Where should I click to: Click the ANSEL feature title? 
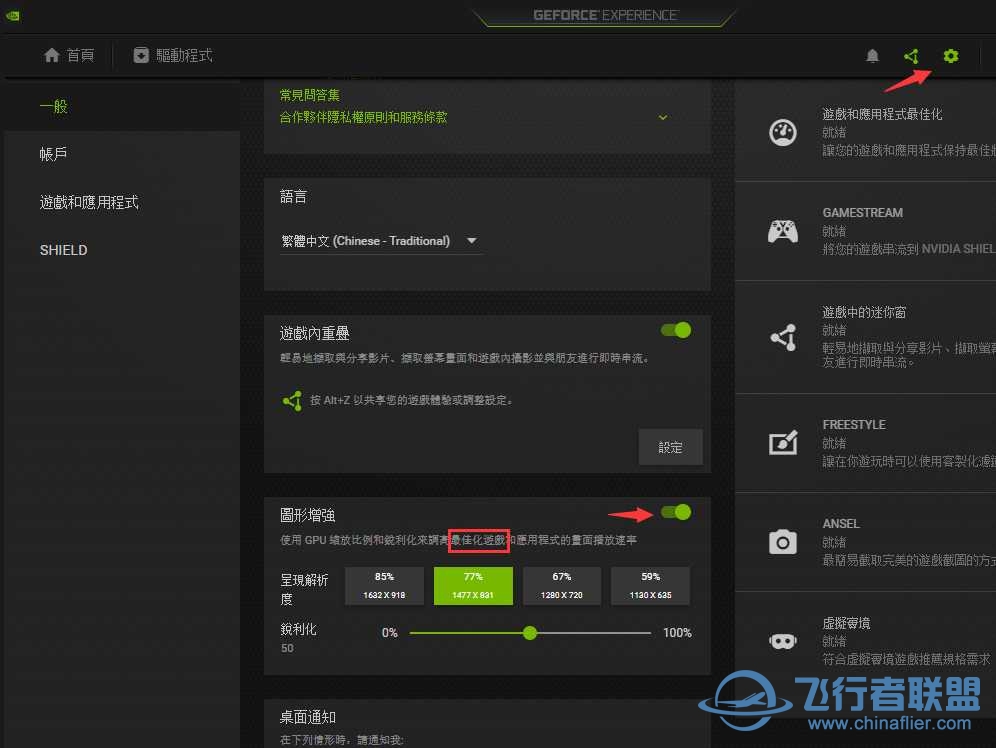tap(841, 524)
